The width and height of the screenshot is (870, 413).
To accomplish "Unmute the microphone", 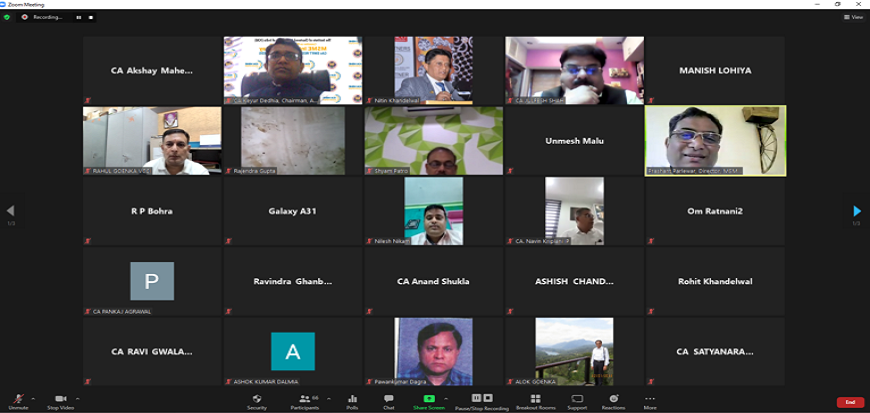I will click(18, 400).
